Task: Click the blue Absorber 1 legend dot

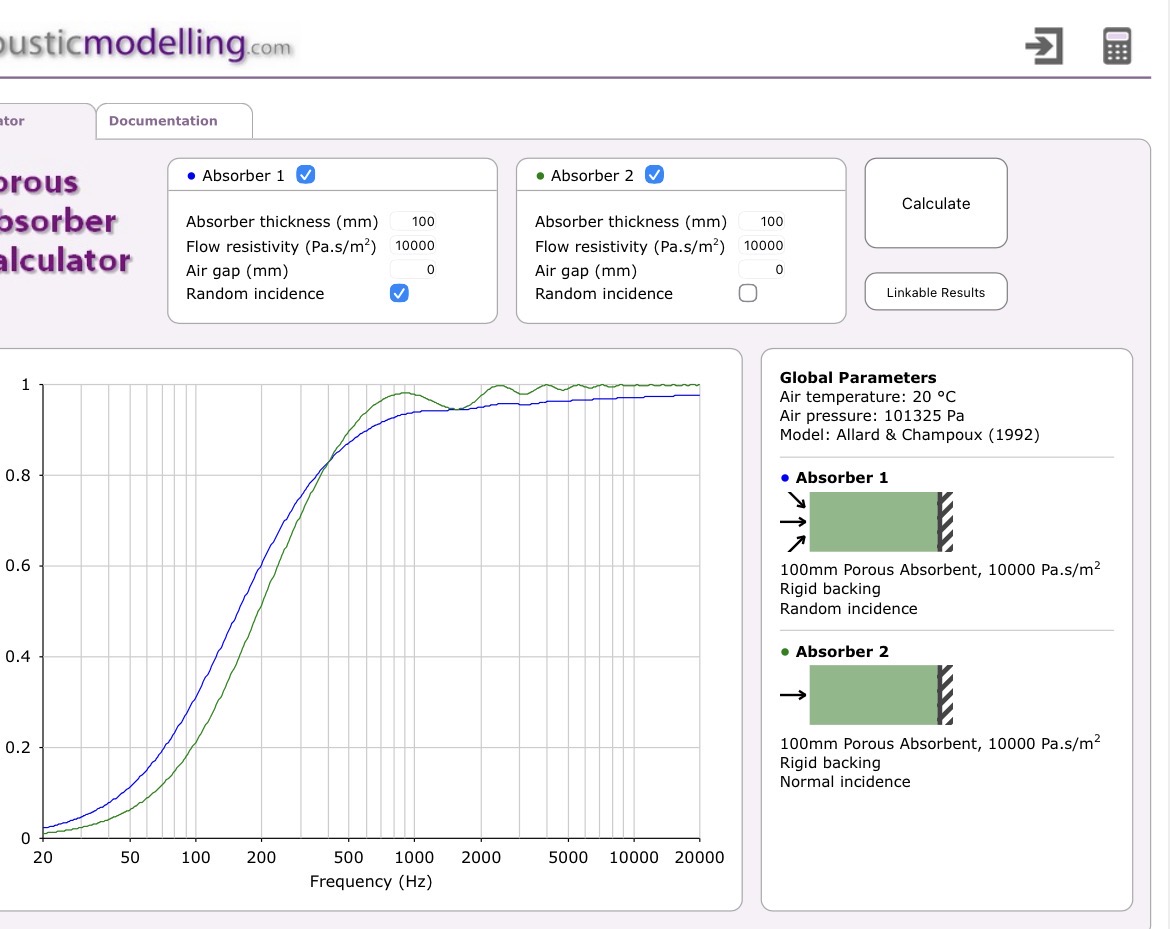Action: pos(191,176)
